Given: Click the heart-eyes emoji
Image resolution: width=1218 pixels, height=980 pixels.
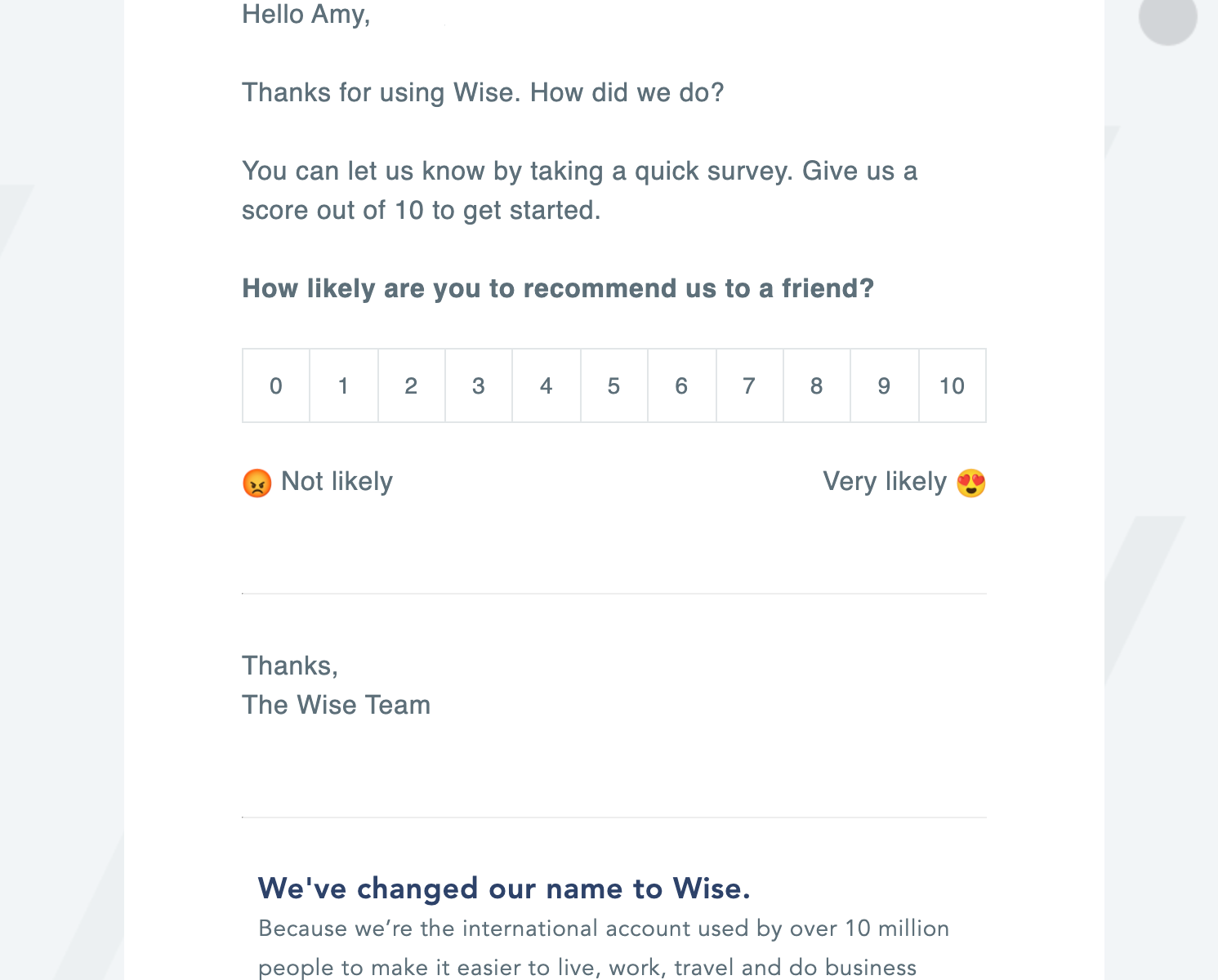Looking at the screenshot, I should tap(970, 483).
